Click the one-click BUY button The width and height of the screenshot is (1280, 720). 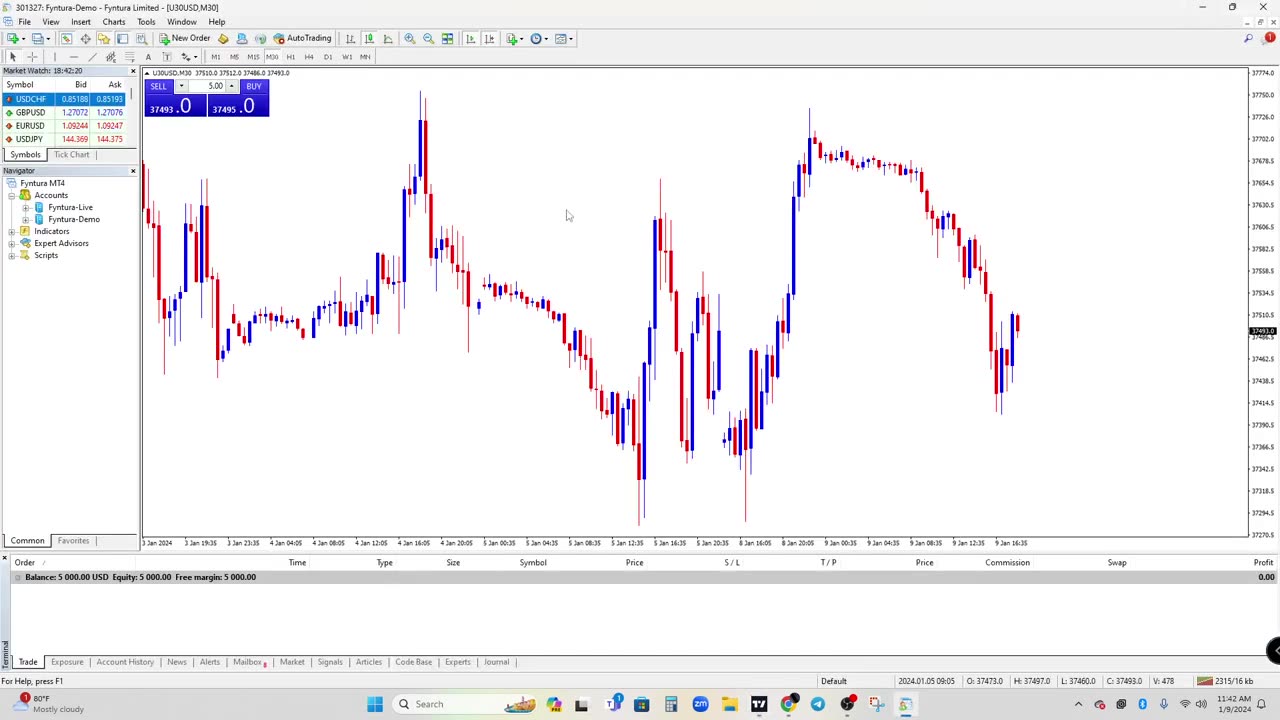254,86
